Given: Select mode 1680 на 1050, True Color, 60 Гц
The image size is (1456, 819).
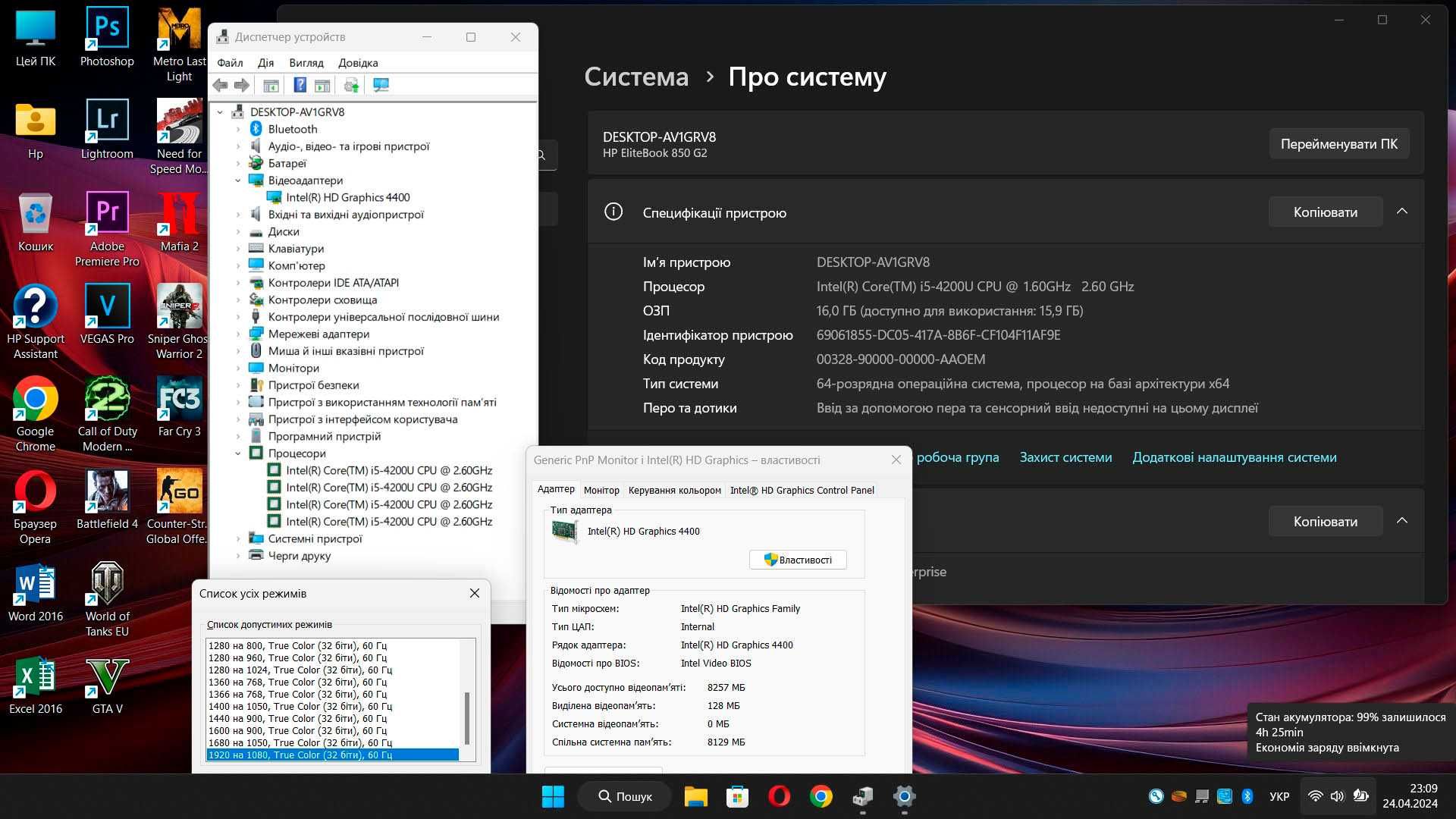Looking at the screenshot, I should [333, 742].
